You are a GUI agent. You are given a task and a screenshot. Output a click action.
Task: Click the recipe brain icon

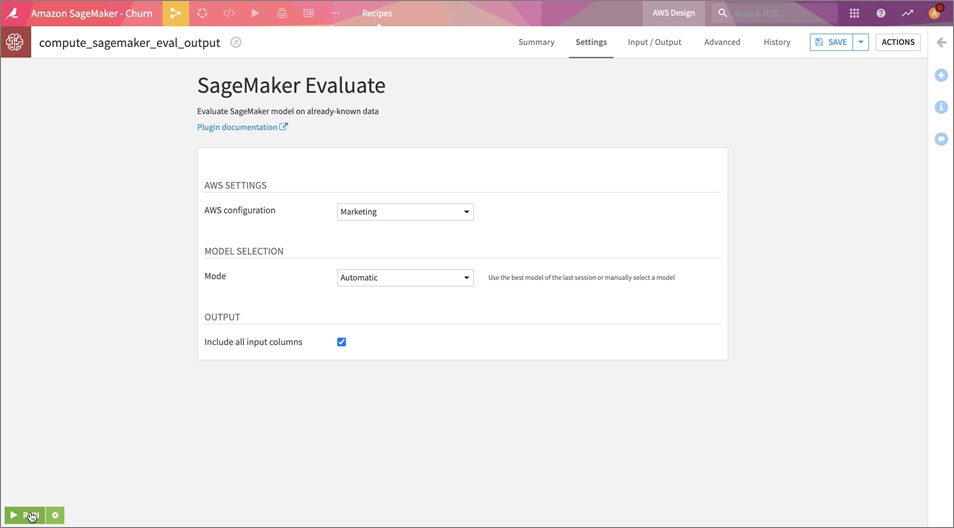coord(15,42)
